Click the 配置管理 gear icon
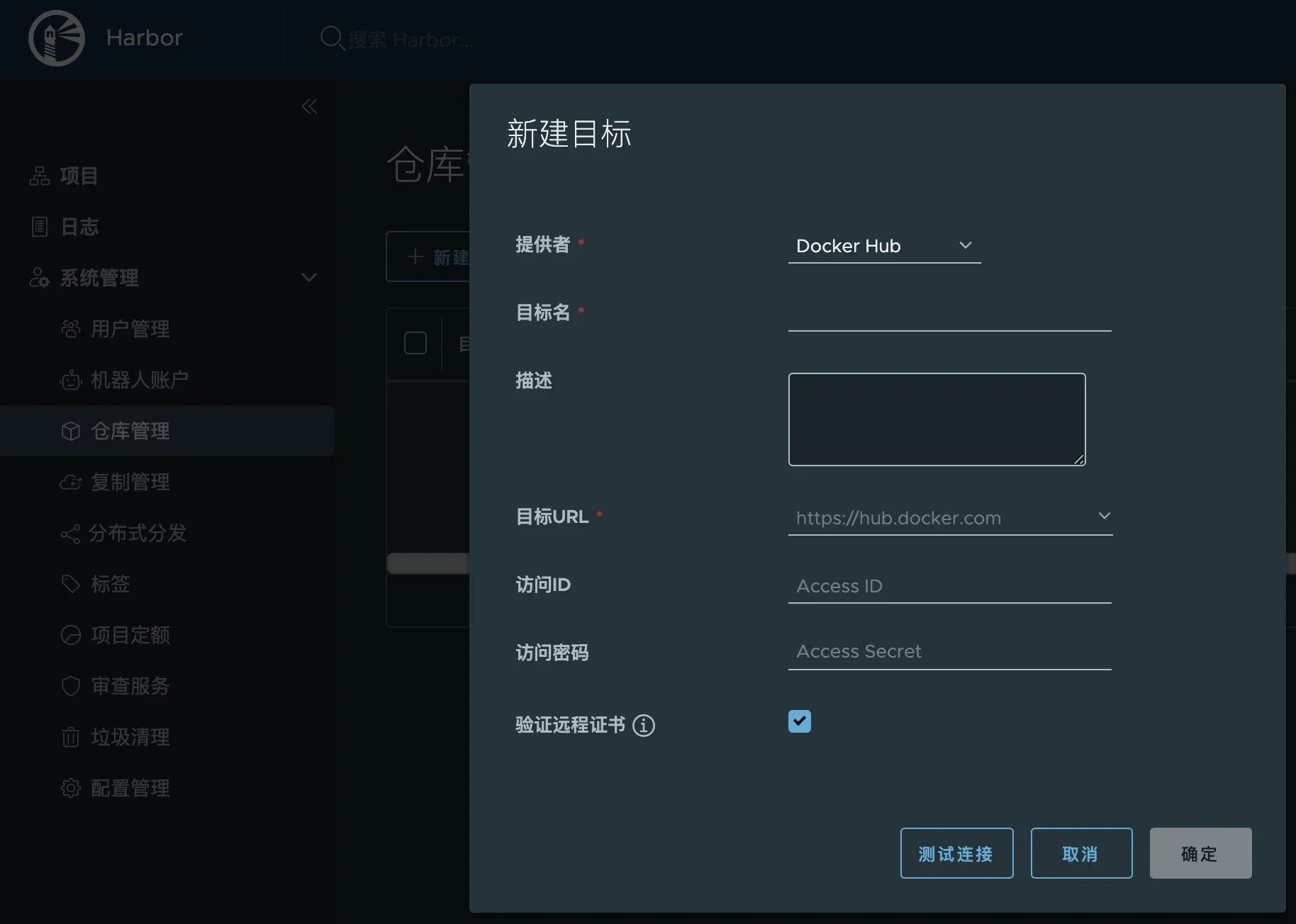The width and height of the screenshot is (1296, 924). coord(71,788)
